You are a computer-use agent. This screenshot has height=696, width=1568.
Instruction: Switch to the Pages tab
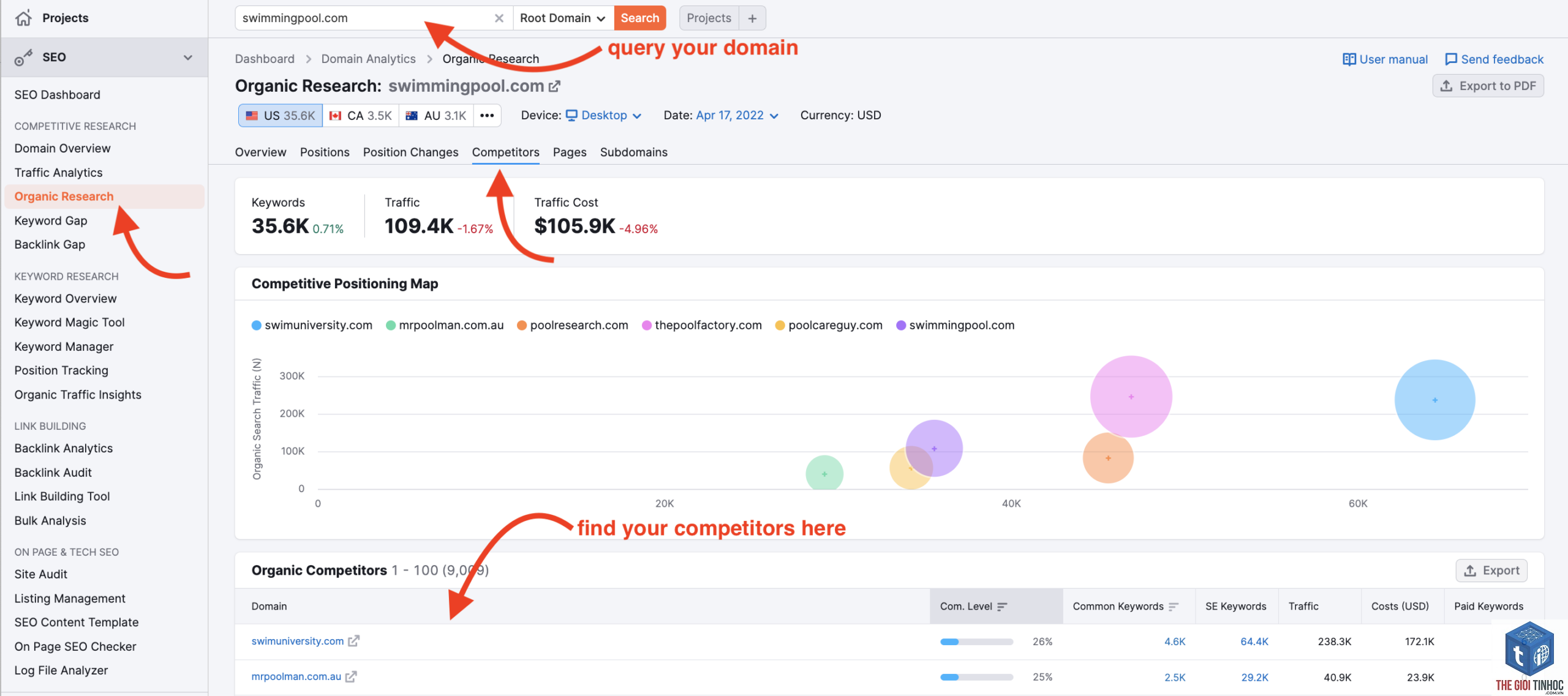570,152
